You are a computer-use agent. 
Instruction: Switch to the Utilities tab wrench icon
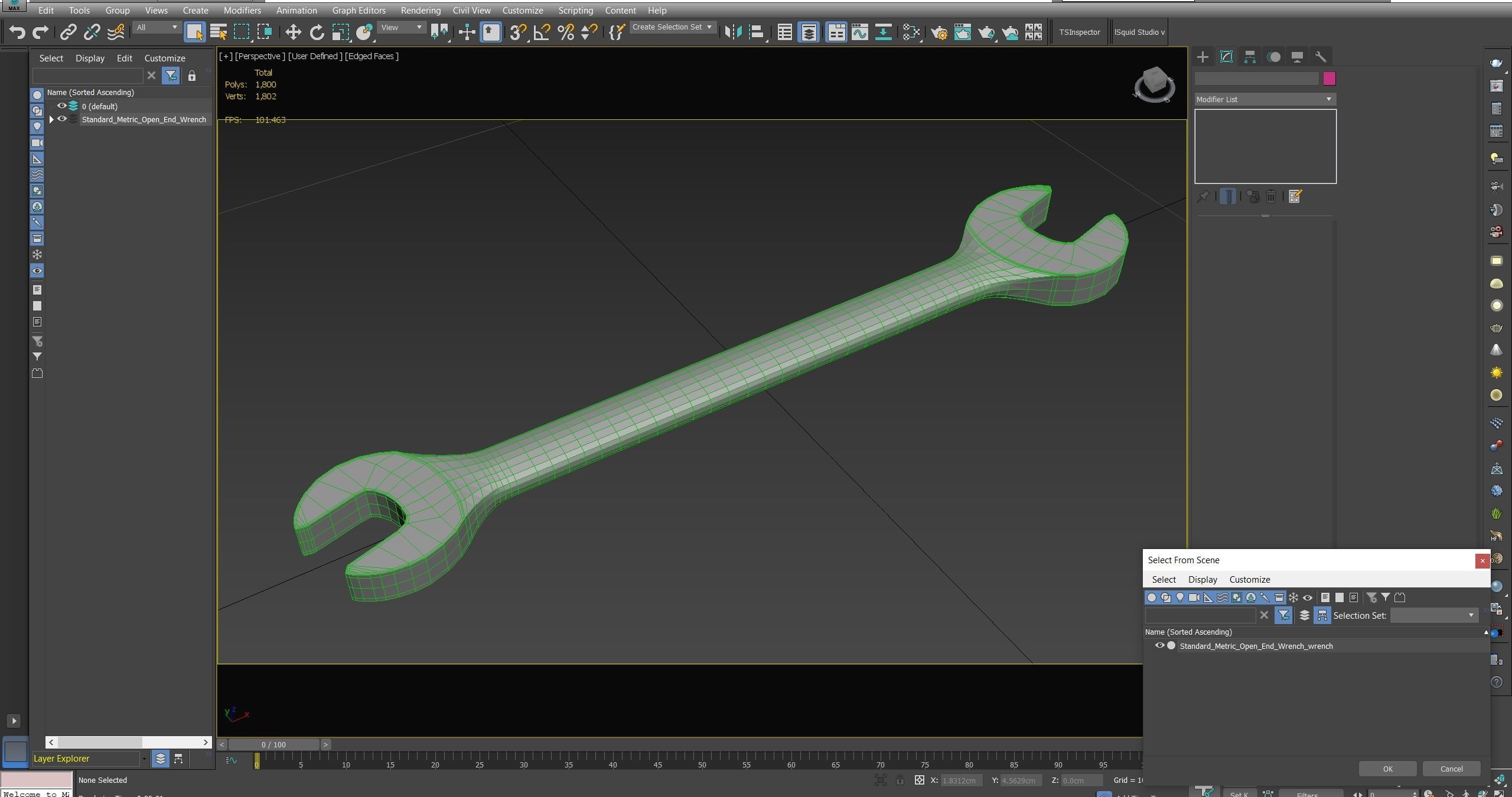[1321, 57]
